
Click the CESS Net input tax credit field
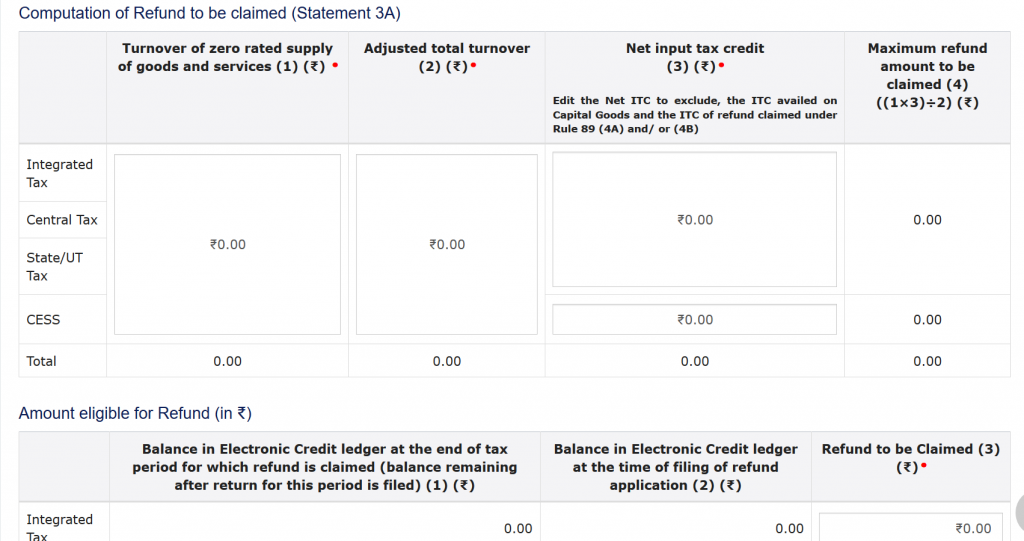click(x=694, y=320)
